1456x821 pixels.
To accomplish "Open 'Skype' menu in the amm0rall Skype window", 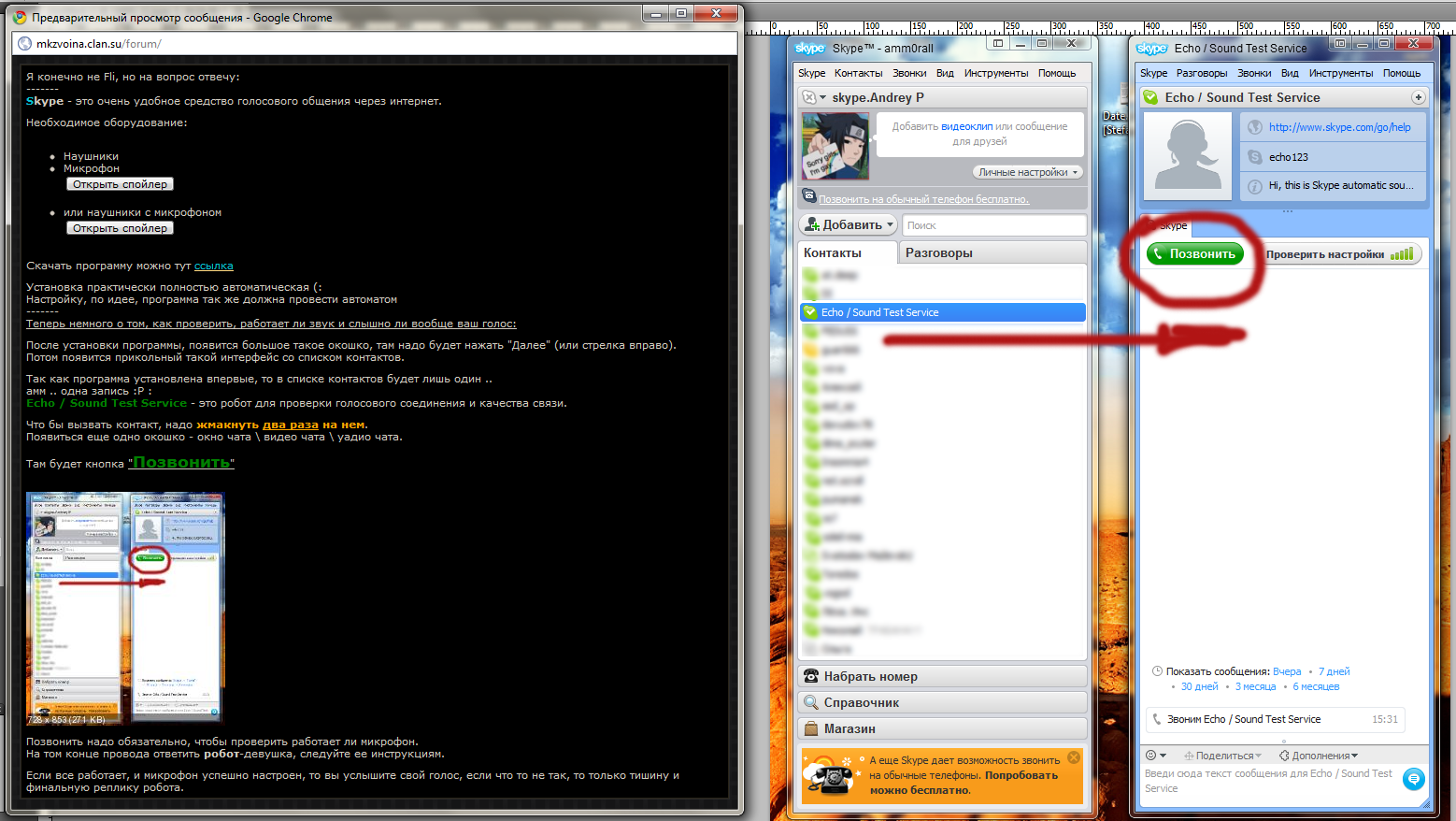I will click(811, 73).
